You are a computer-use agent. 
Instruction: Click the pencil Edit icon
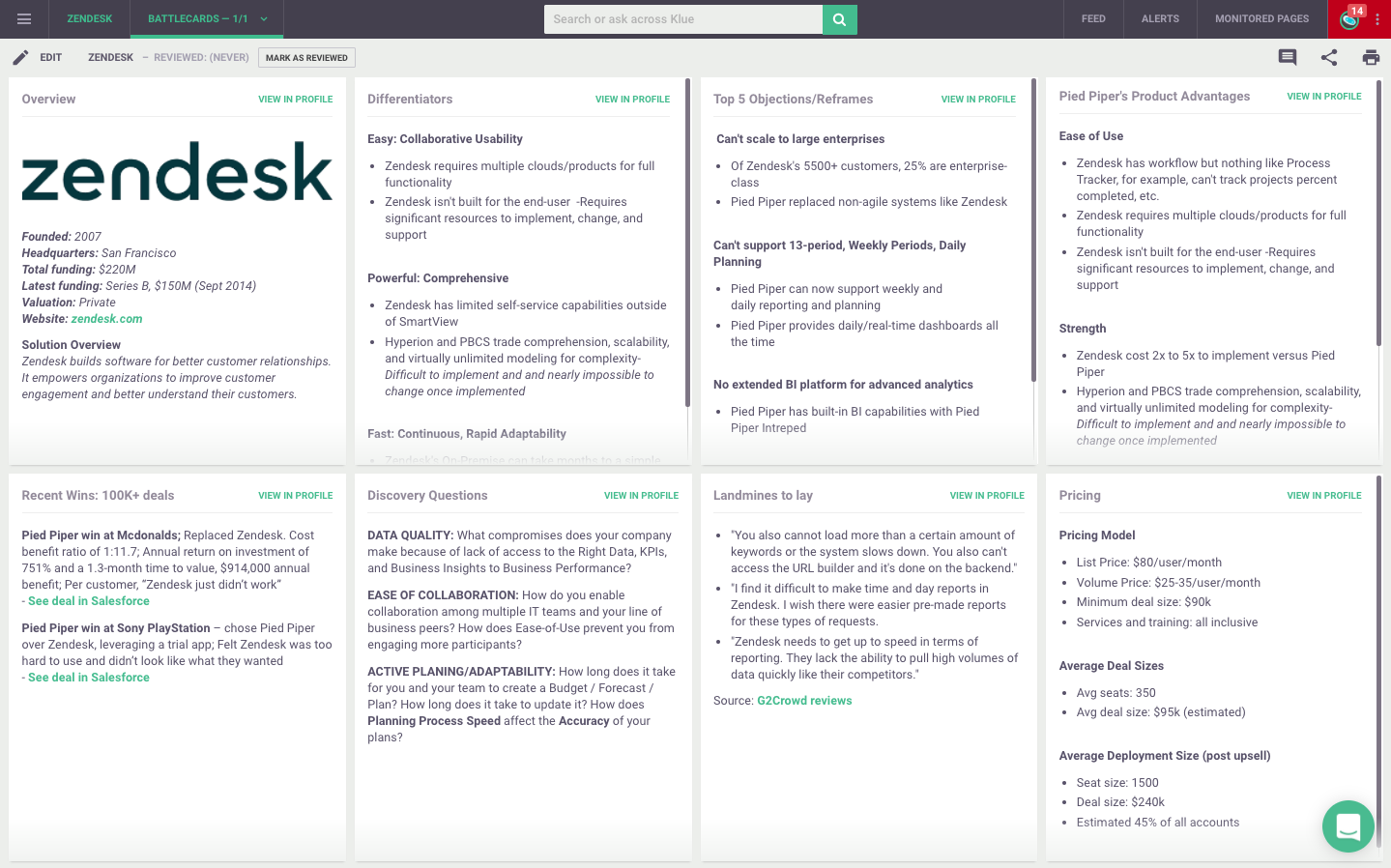pos(20,58)
